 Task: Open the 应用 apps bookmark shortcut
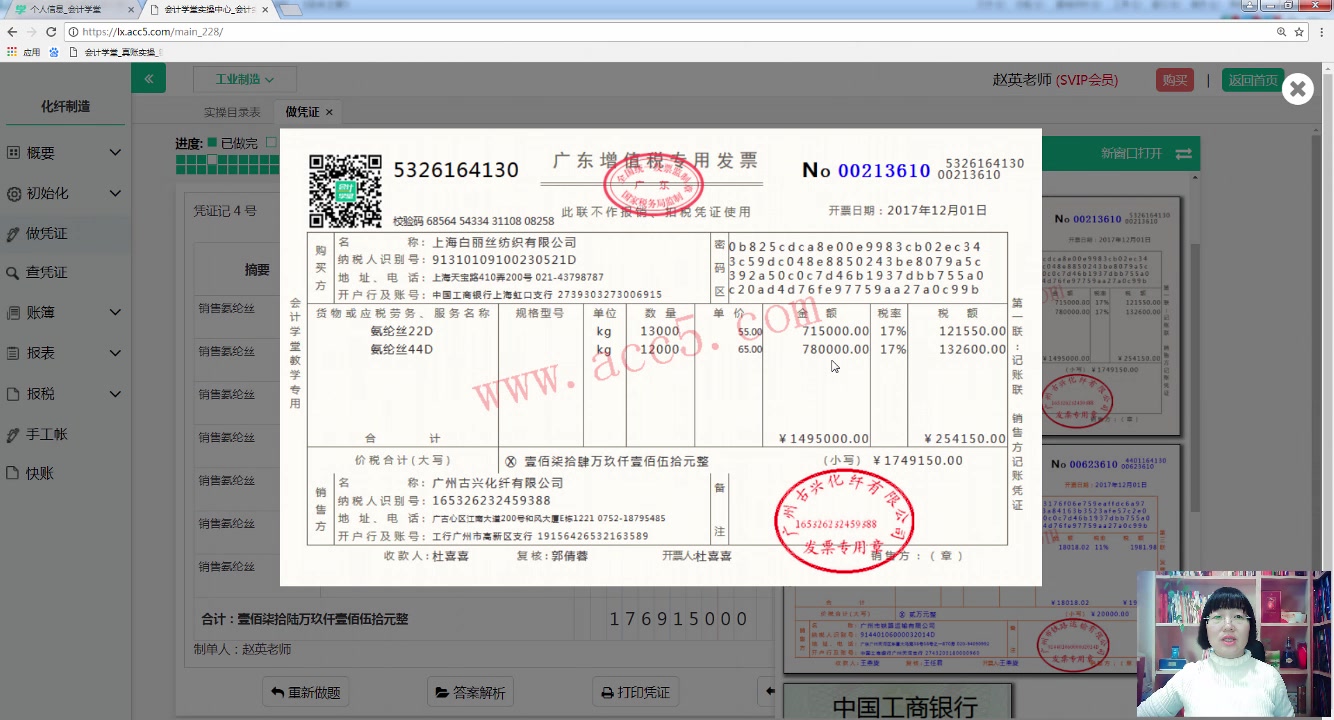pyautogui.click(x=23, y=52)
